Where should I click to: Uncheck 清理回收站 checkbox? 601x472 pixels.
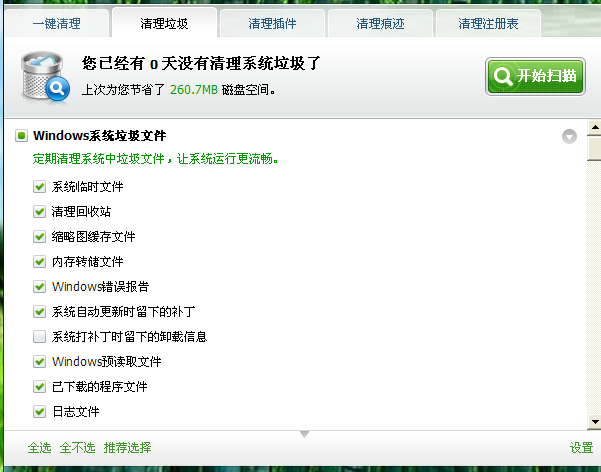click(x=39, y=212)
